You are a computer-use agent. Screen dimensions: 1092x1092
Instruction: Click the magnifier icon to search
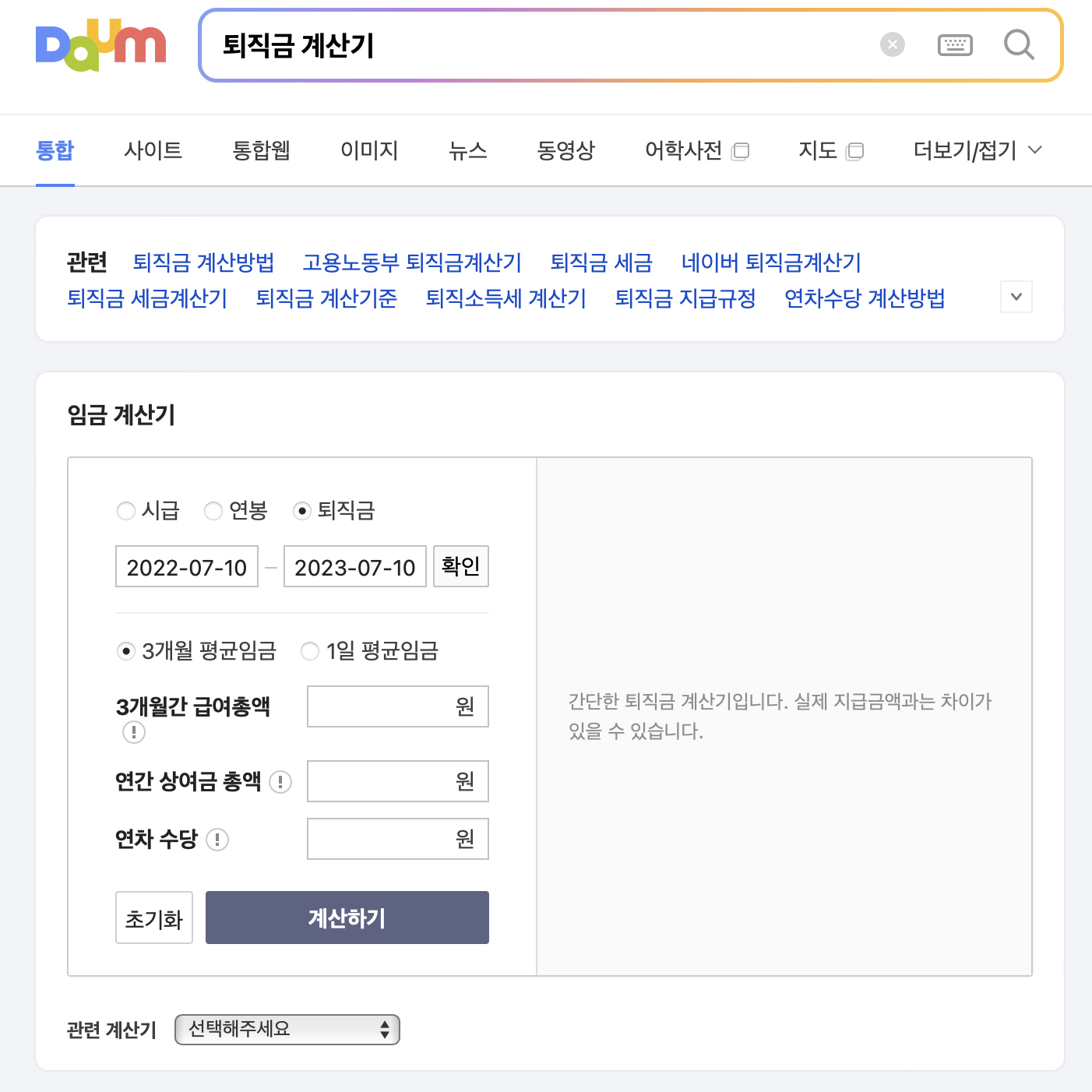tap(1019, 45)
